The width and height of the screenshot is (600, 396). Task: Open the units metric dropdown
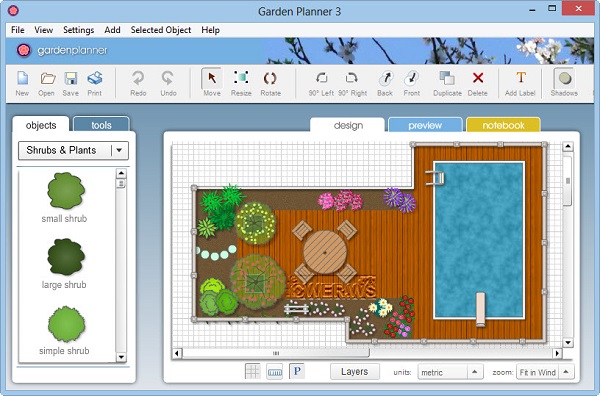click(x=449, y=372)
